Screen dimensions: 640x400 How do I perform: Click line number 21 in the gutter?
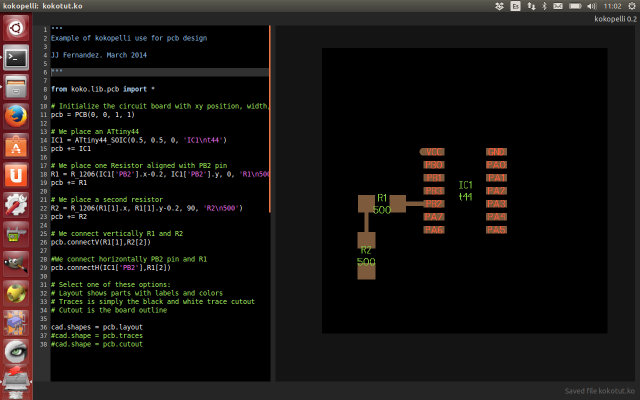click(x=44, y=200)
